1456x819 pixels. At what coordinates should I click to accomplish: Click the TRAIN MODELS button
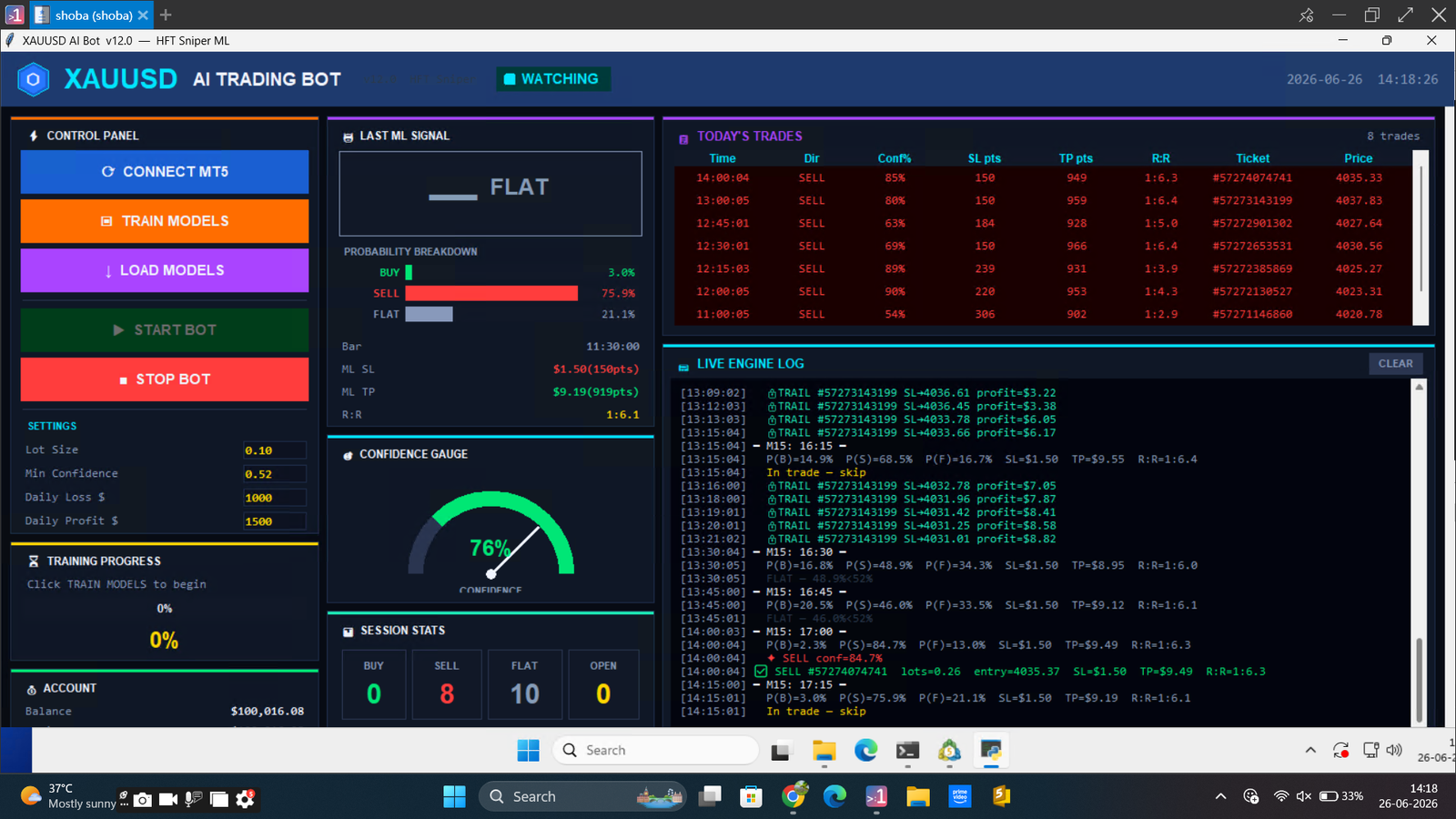(165, 221)
